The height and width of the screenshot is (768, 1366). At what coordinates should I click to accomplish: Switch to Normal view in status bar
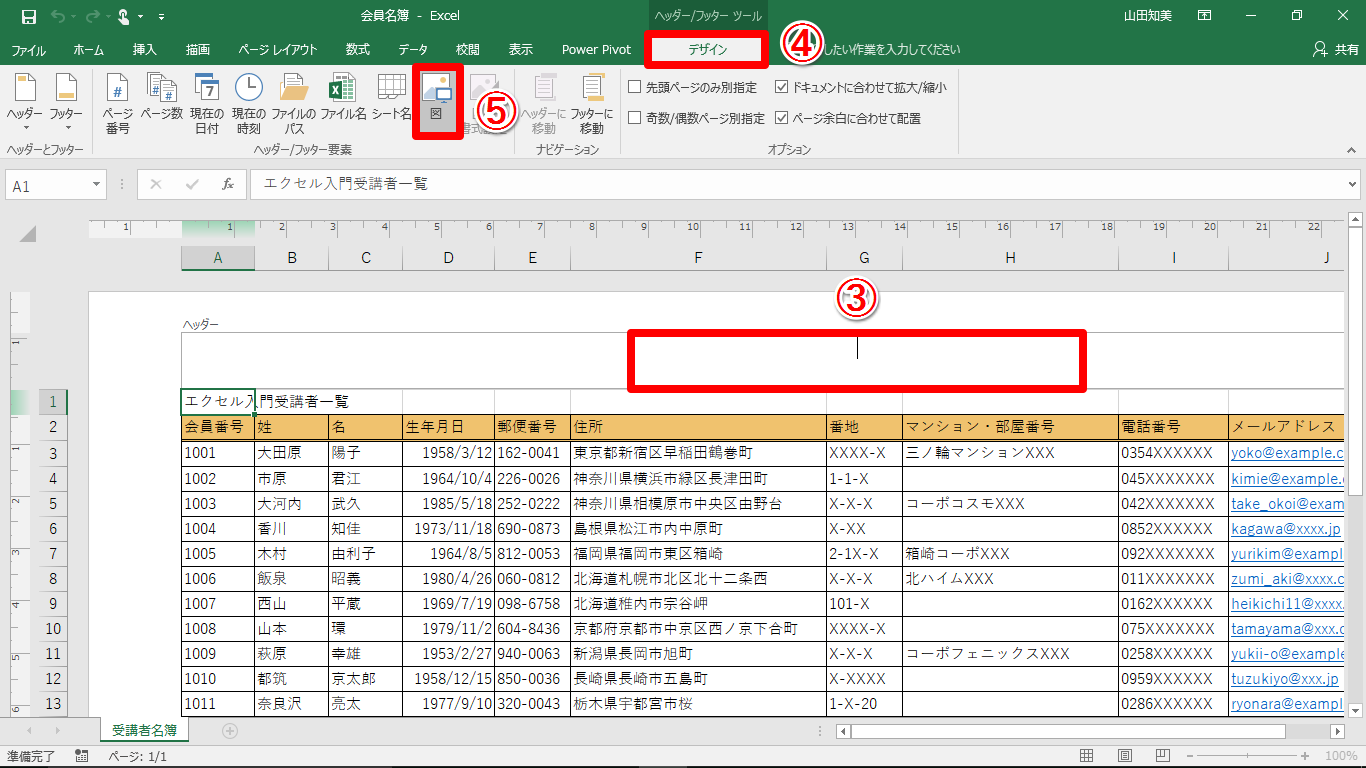tap(1089, 756)
